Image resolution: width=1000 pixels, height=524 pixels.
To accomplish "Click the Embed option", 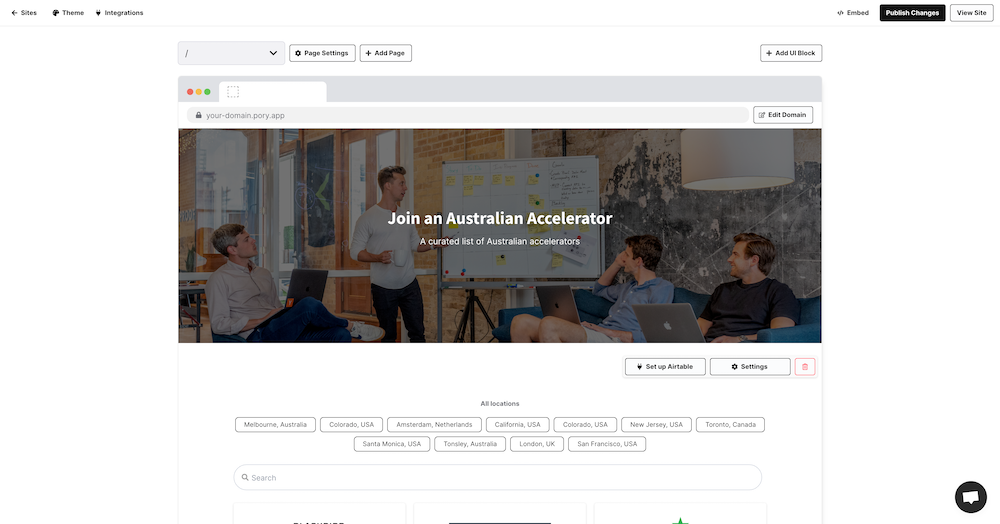I will coord(853,13).
